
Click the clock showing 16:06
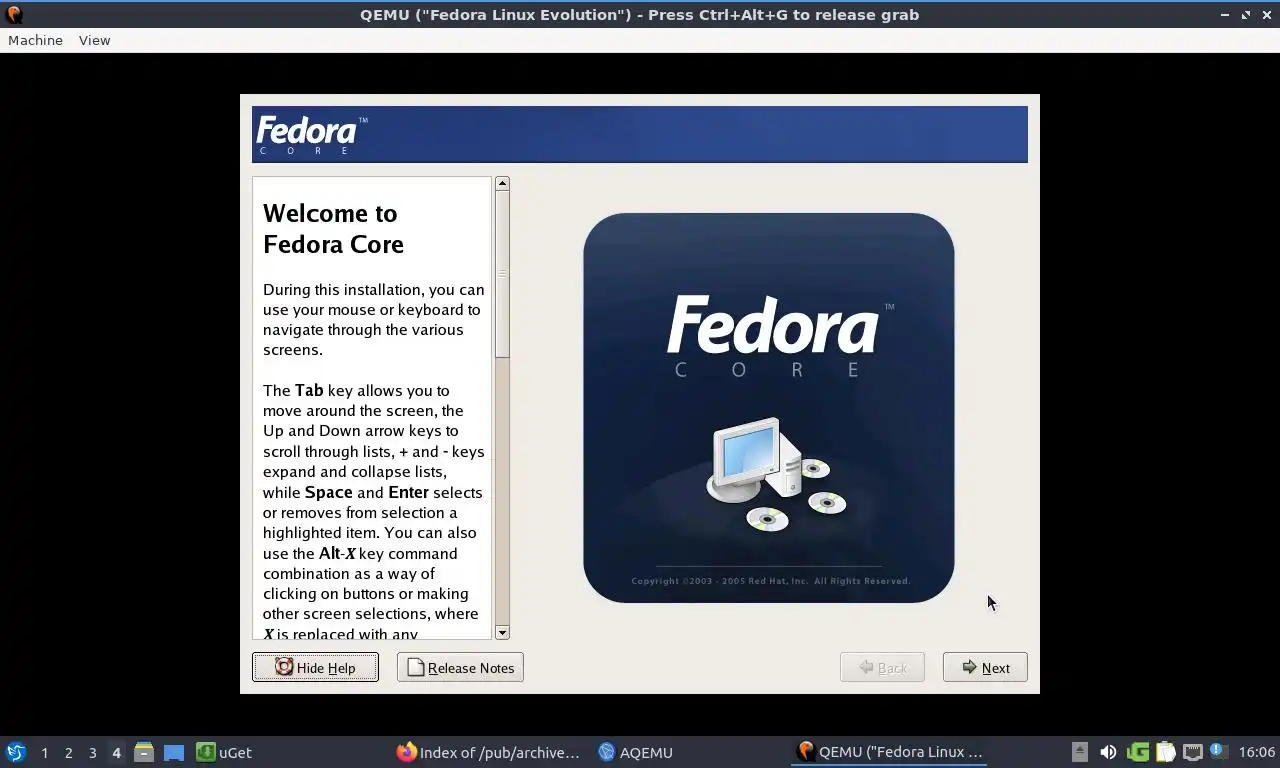pos(1256,752)
